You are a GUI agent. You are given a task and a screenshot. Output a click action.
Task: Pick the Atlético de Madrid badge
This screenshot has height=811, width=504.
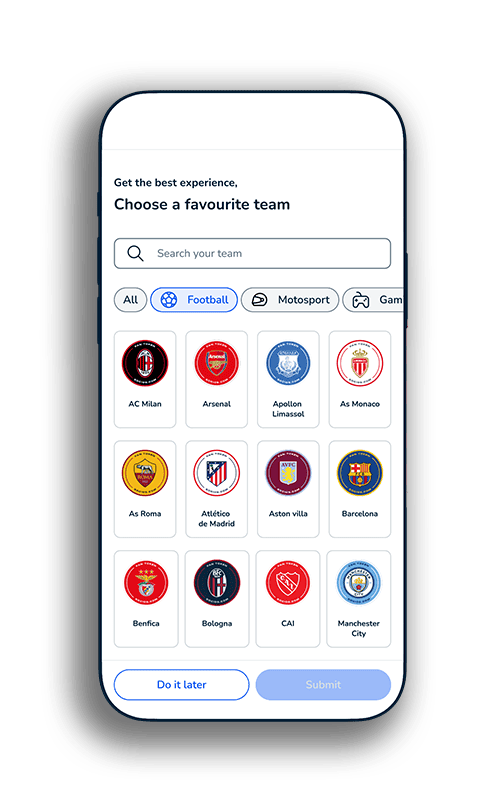tap(216, 473)
